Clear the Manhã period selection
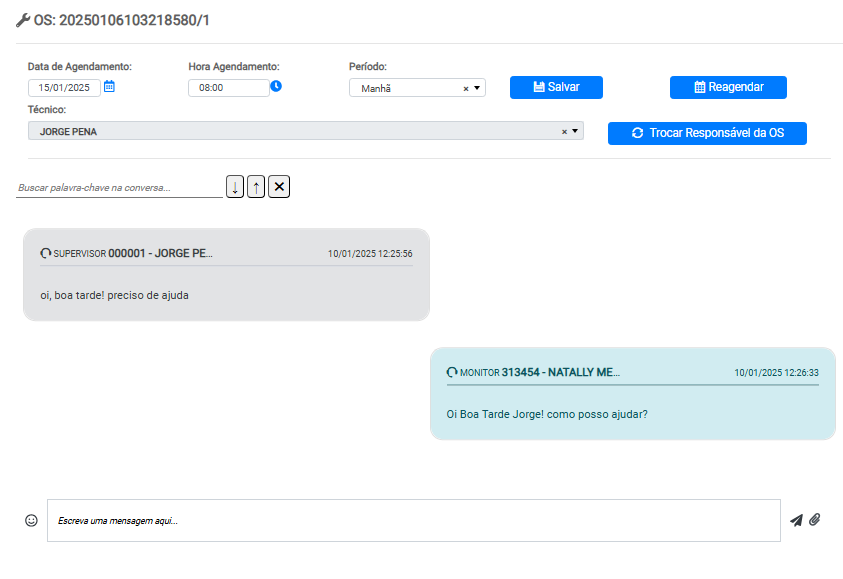 coord(465,88)
